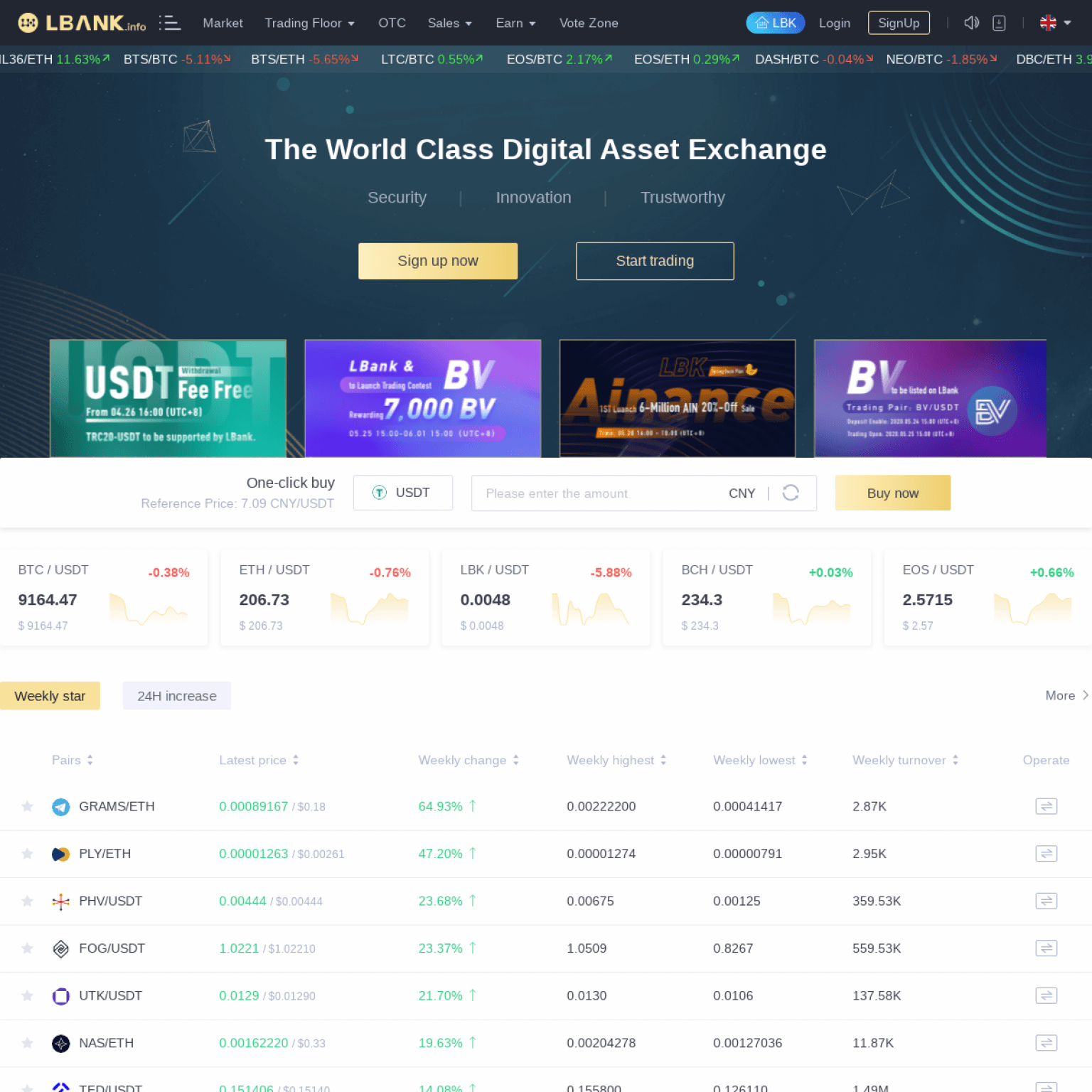Open the Market menu item
Screen dimensions: 1092x1092
click(x=223, y=23)
